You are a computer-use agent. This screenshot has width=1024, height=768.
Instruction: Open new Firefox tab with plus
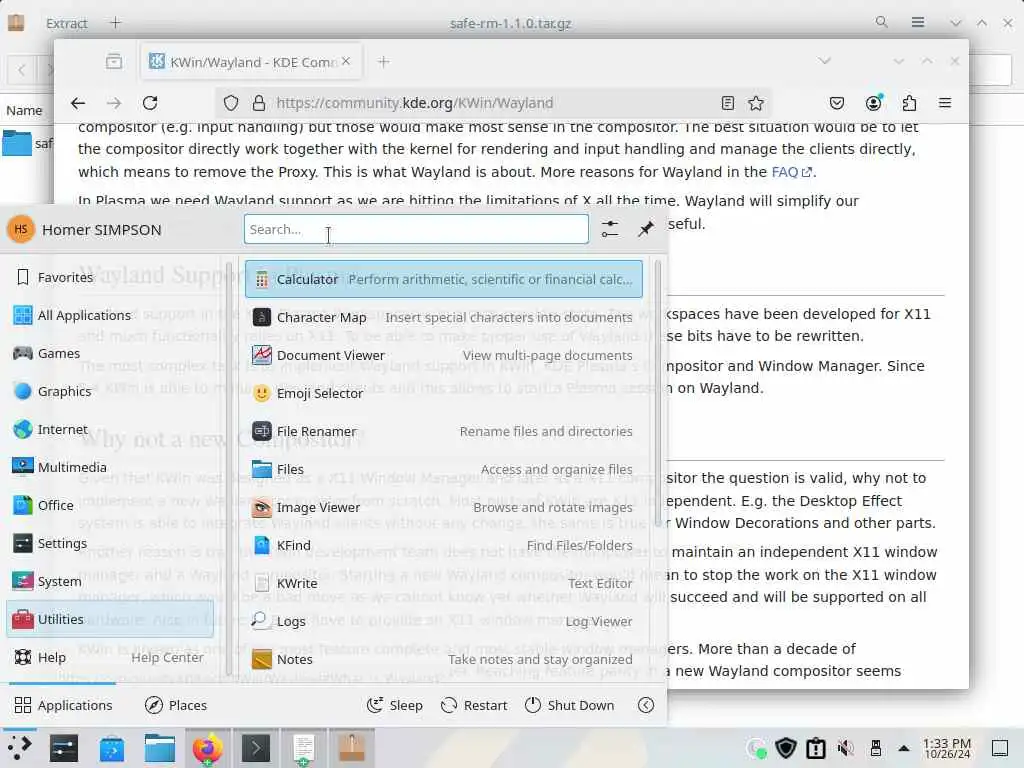click(x=383, y=61)
